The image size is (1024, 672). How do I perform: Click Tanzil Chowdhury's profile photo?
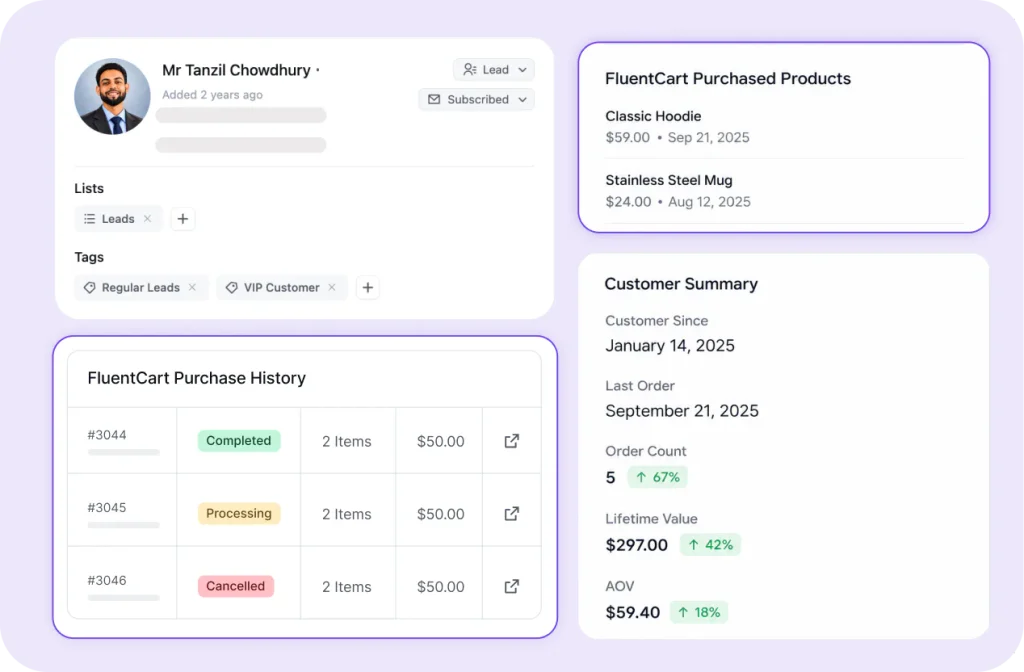(x=112, y=97)
